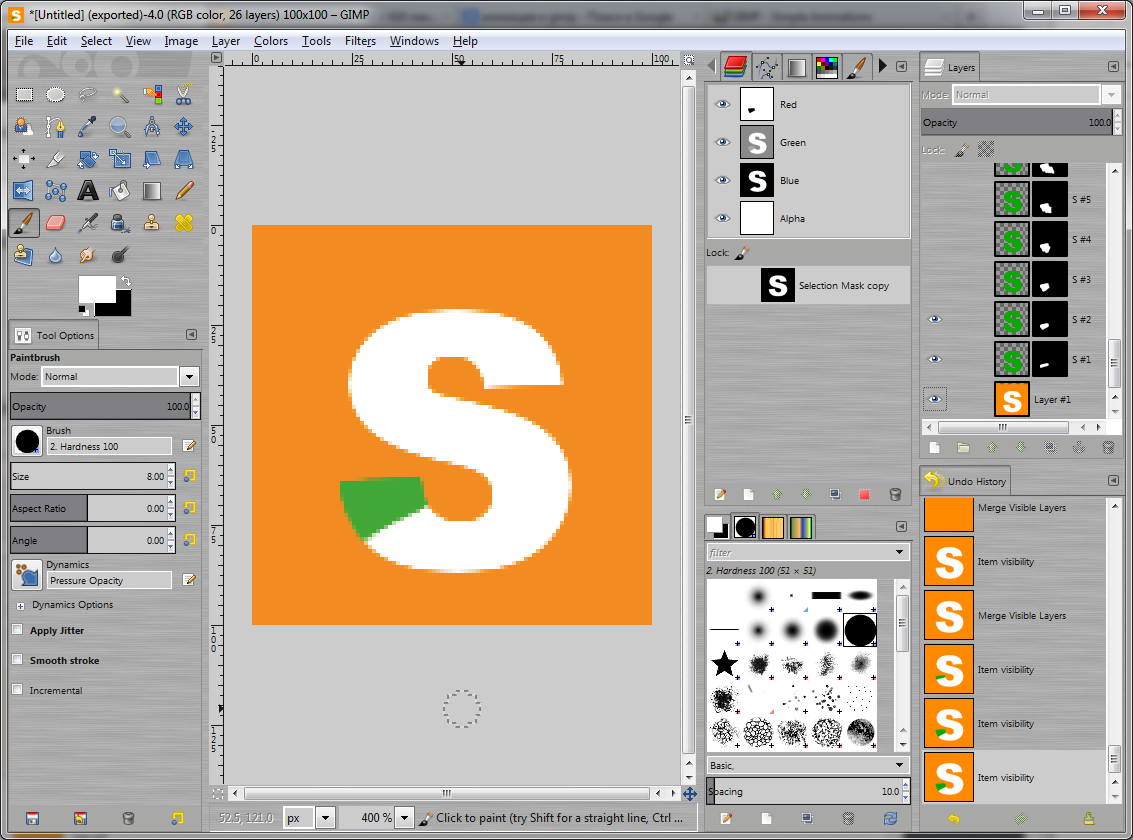1133x840 pixels.
Task: Open the brush picker preview button
Action: 27,441
